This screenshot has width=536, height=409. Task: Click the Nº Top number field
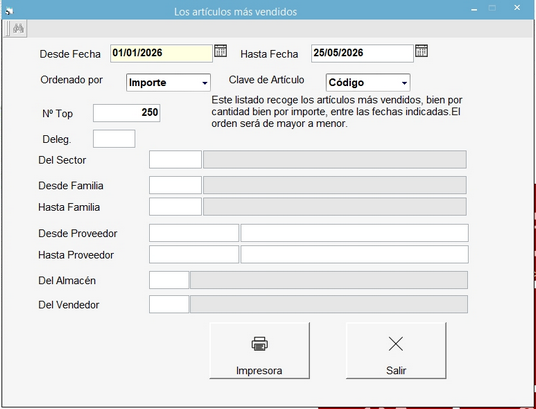click(126, 113)
